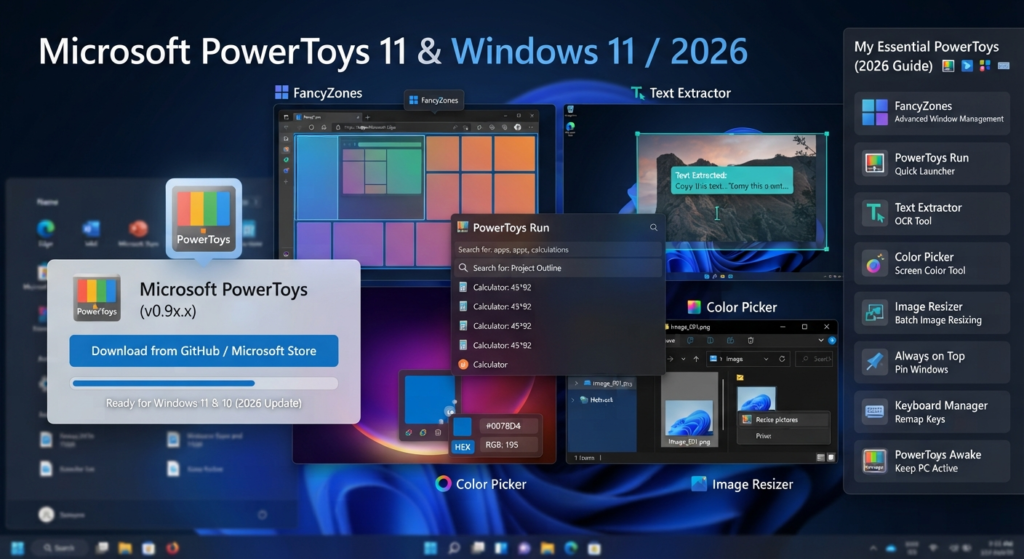Click the user avatar in Start menu
Screen dimensions: 1024x559
pos(46,515)
